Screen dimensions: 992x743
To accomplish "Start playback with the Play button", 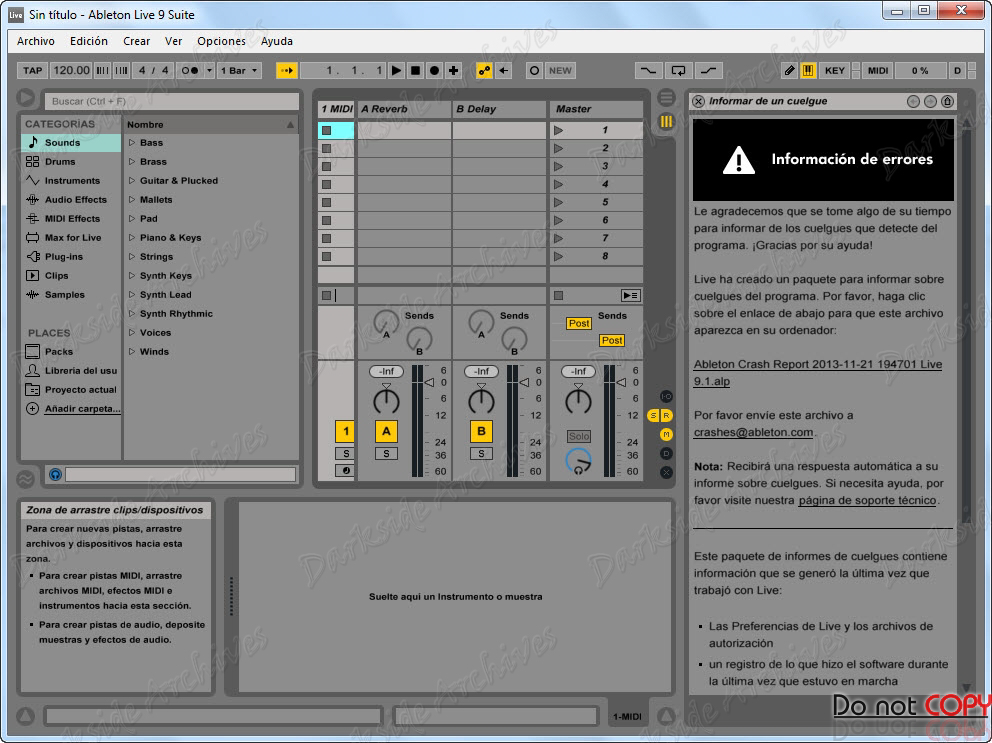I will (397, 70).
